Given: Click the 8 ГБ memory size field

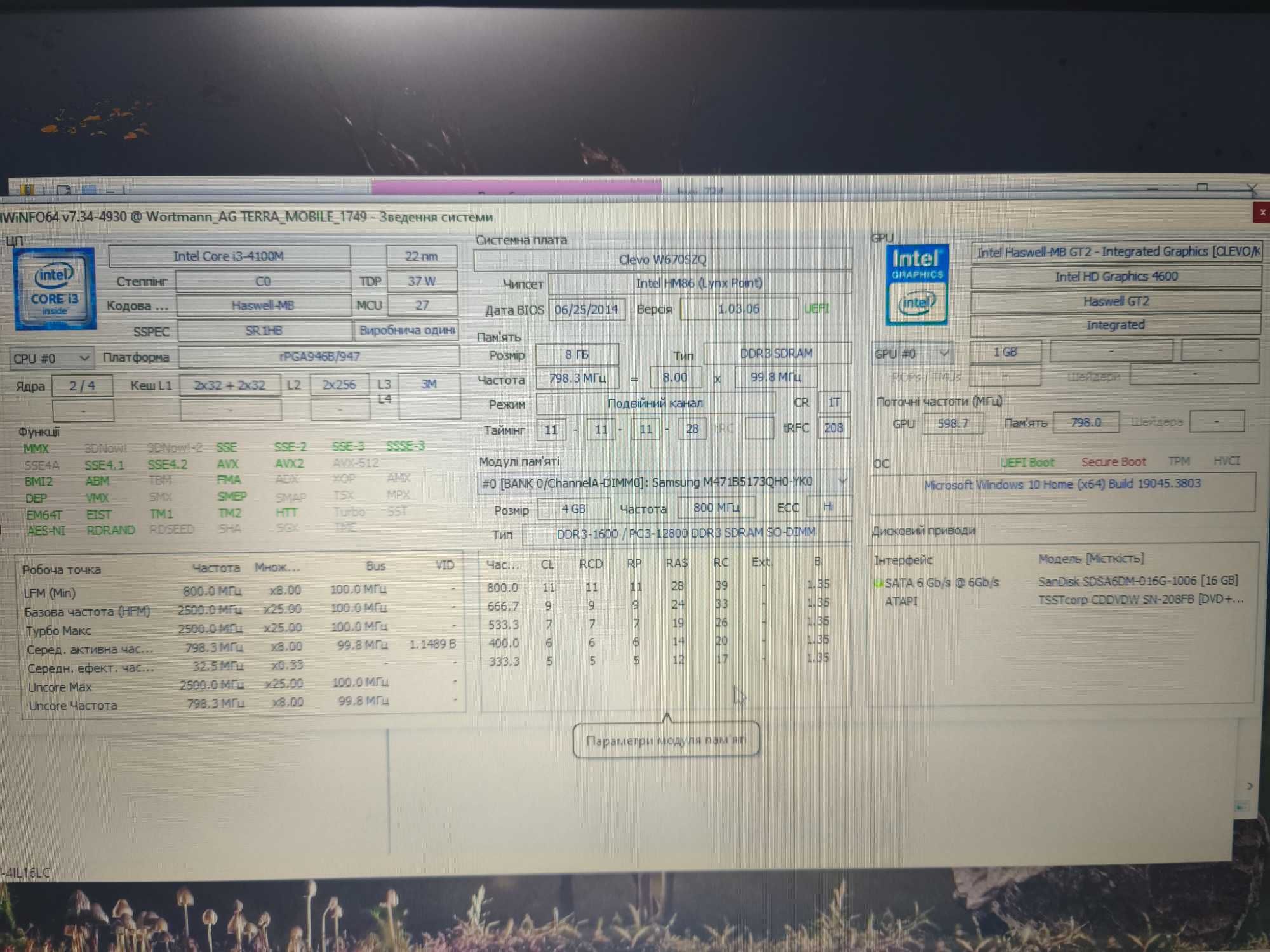Looking at the screenshot, I should coord(577,355).
